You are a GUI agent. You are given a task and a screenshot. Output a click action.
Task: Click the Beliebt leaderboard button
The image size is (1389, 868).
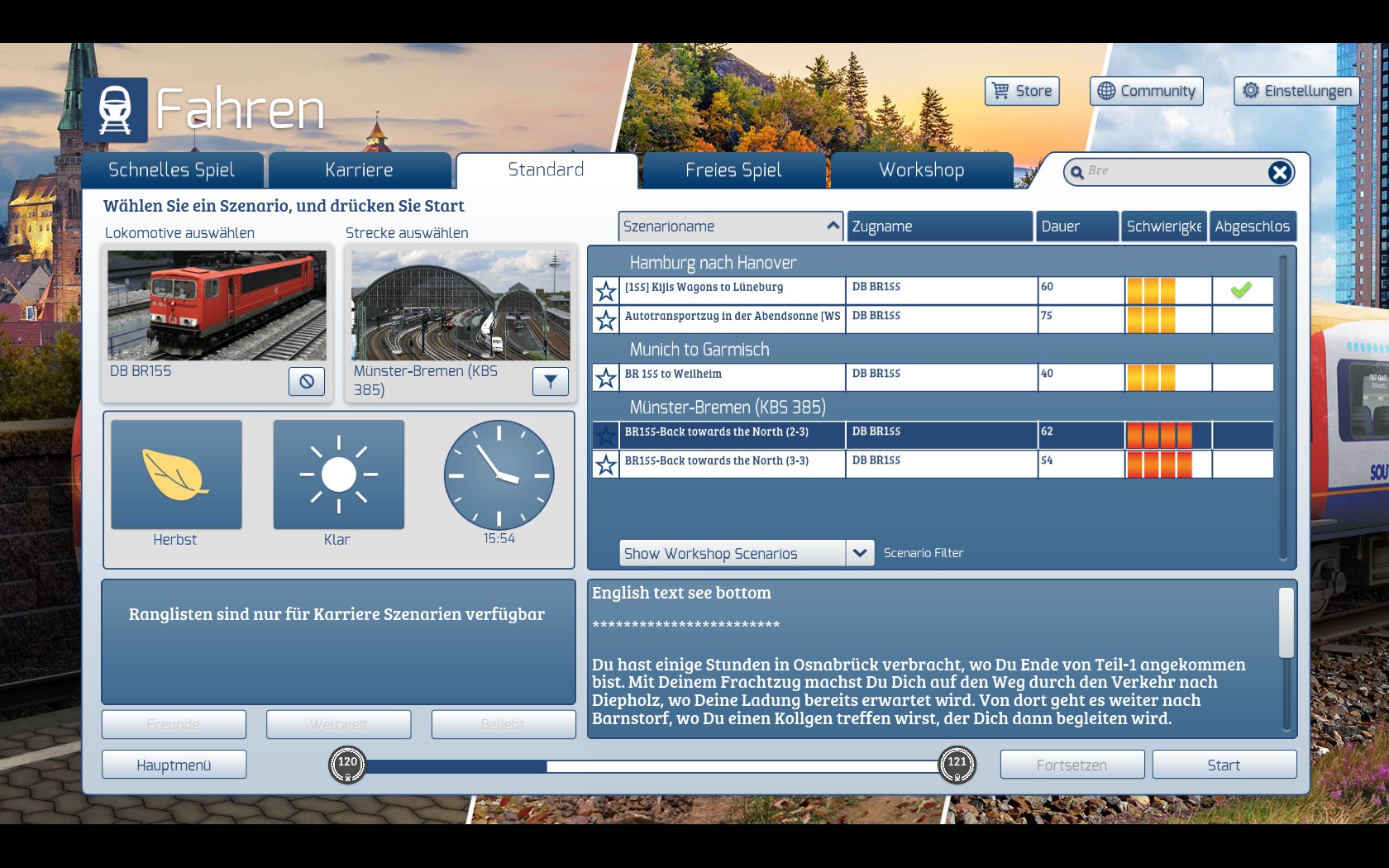[x=504, y=724]
